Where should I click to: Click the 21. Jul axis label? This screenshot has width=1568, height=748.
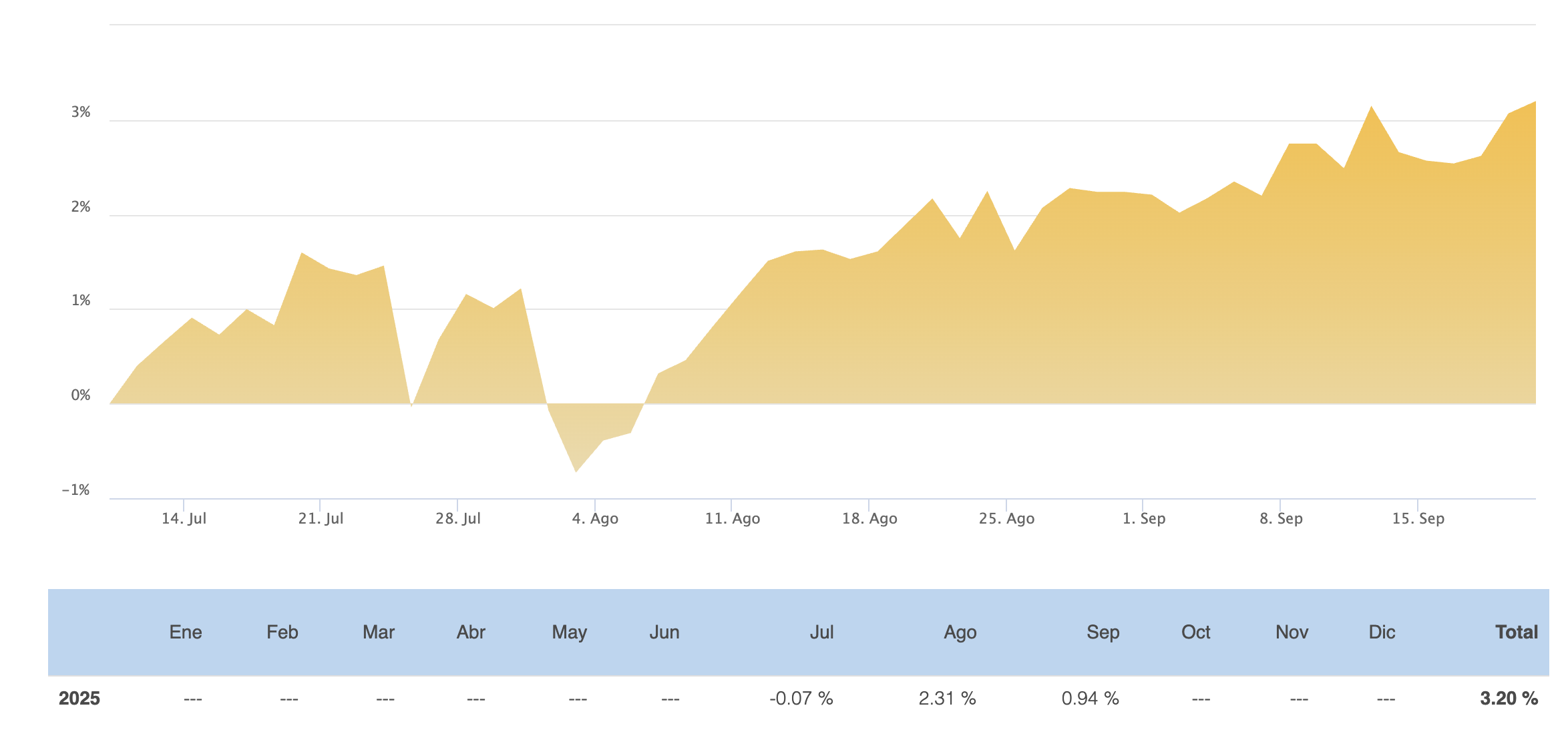coord(321,518)
